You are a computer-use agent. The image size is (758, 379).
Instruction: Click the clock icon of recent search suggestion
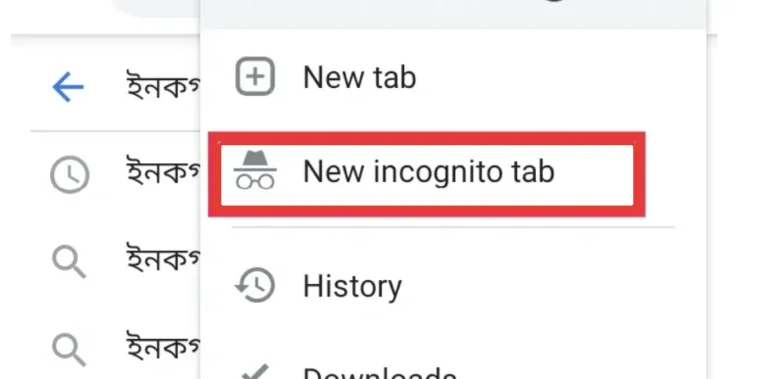tap(70, 174)
